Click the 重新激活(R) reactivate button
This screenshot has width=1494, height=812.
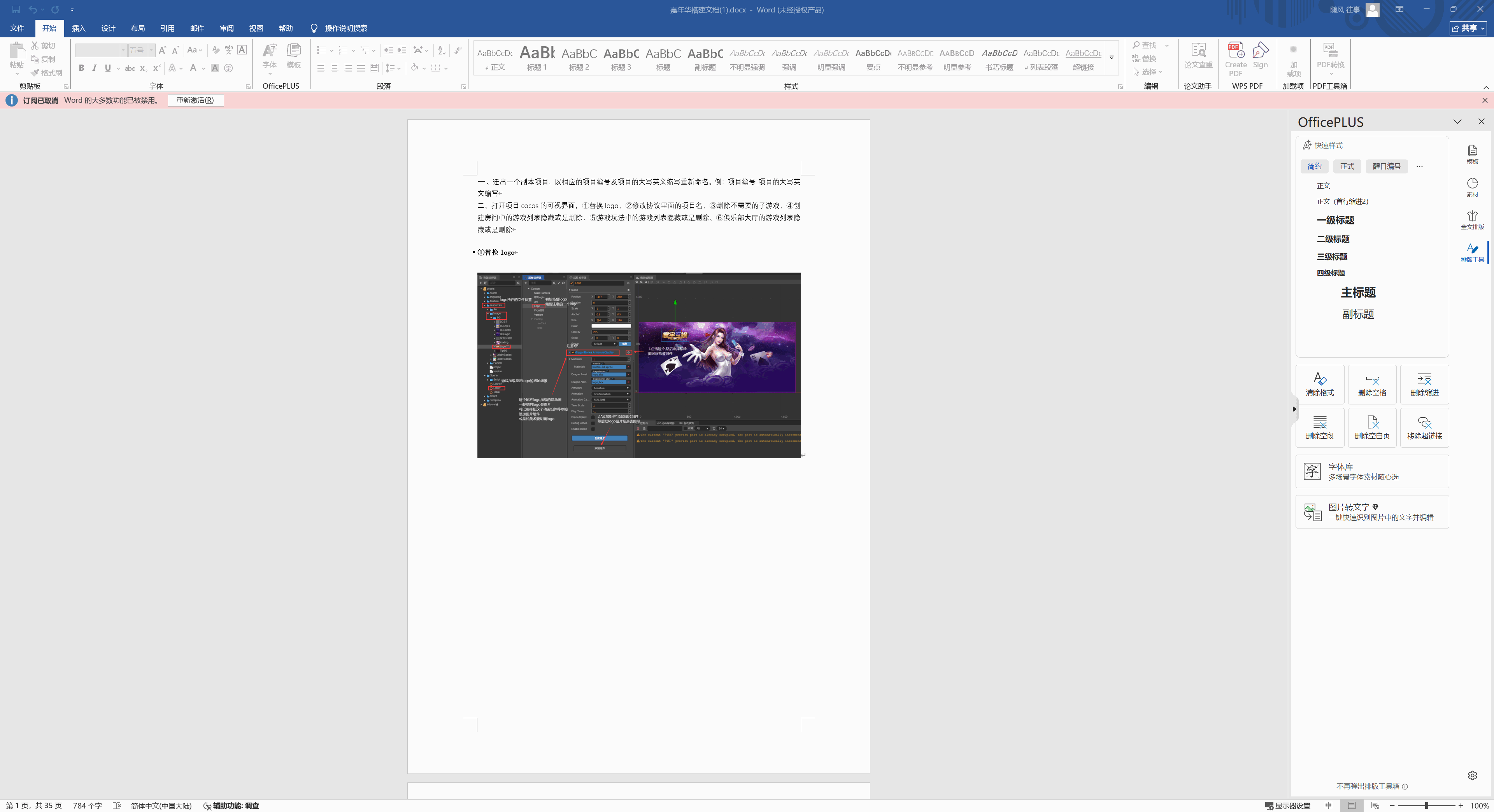click(195, 100)
